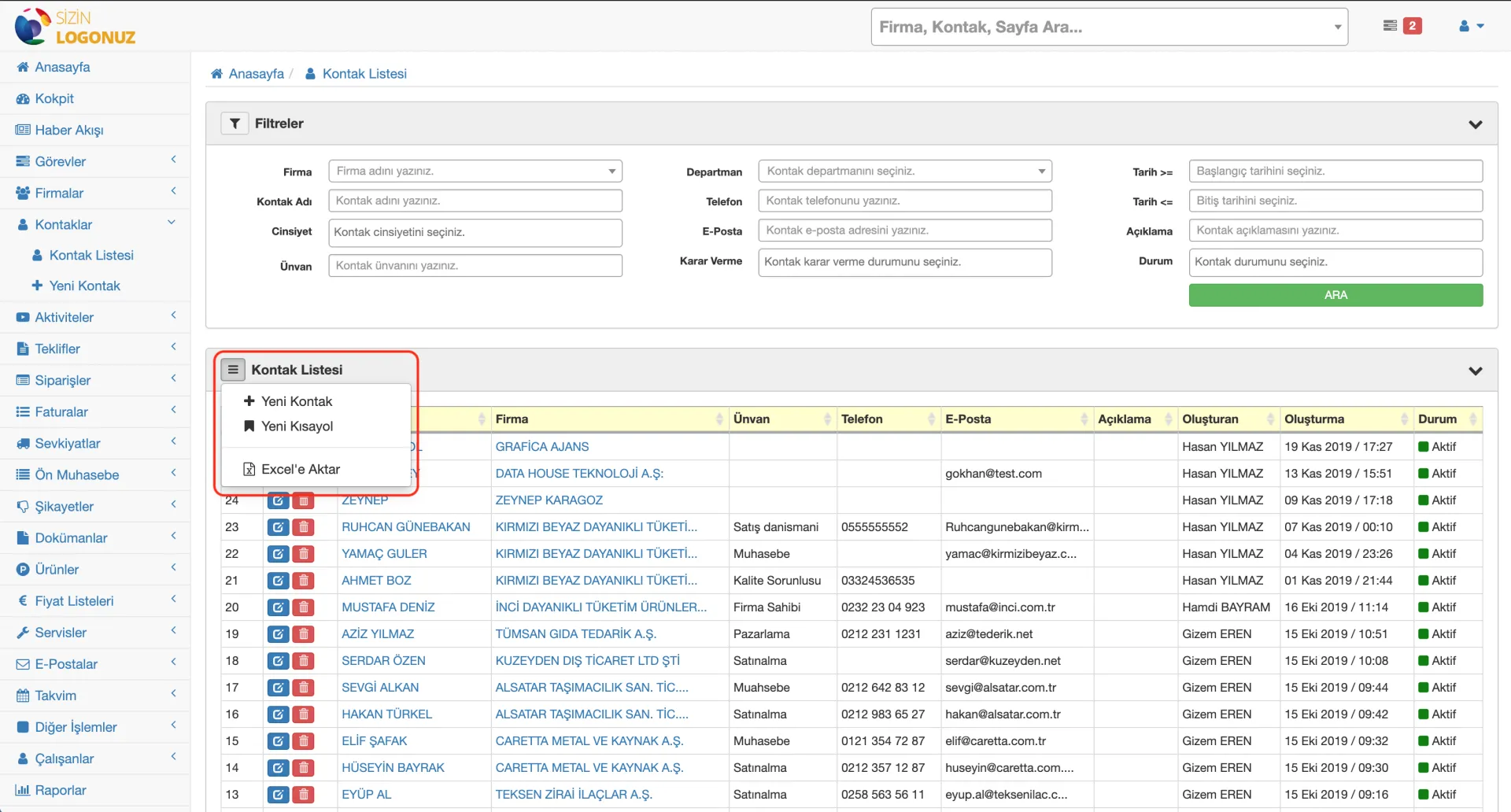Image resolution: width=1511 pixels, height=812 pixels.
Task: Click the Anasayfa home icon in breadcrumb
Action: tap(218, 72)
